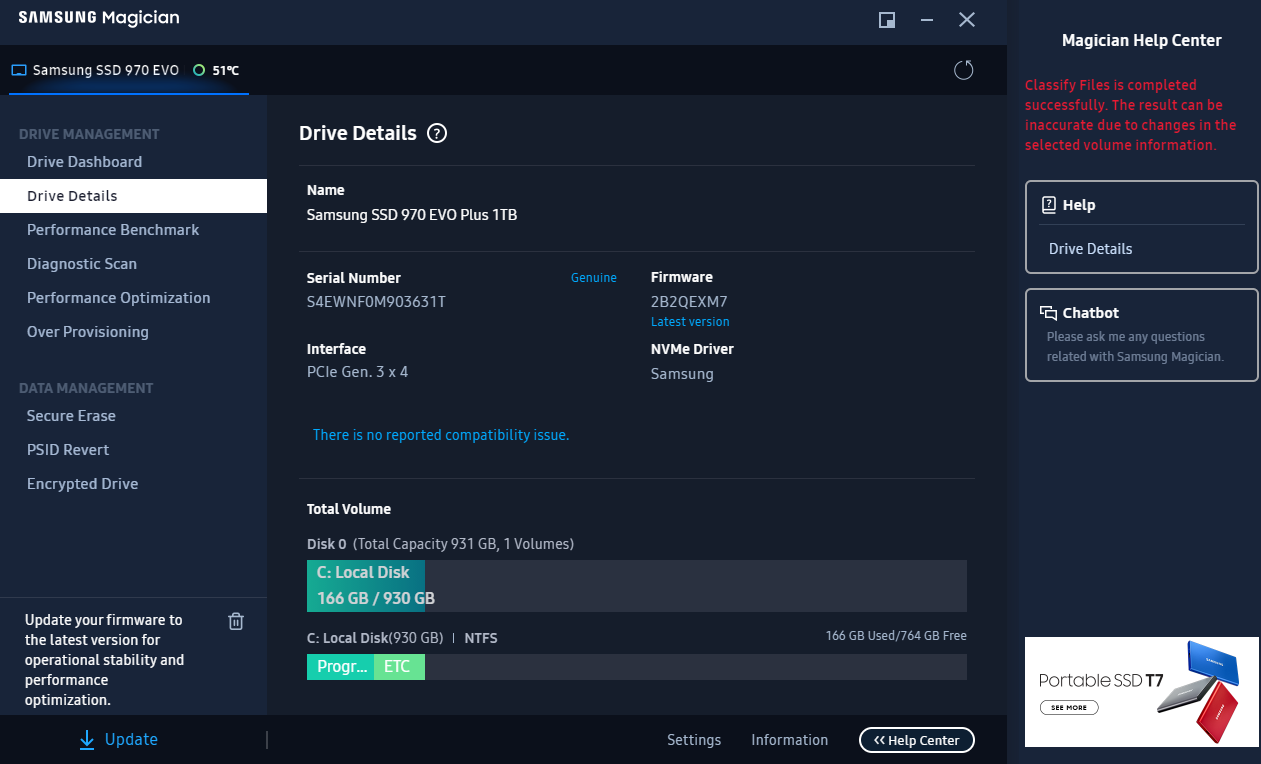Dismiss firmware notice with the trash icon
The height and width of the screenshot is (764, 1261).
236,621
